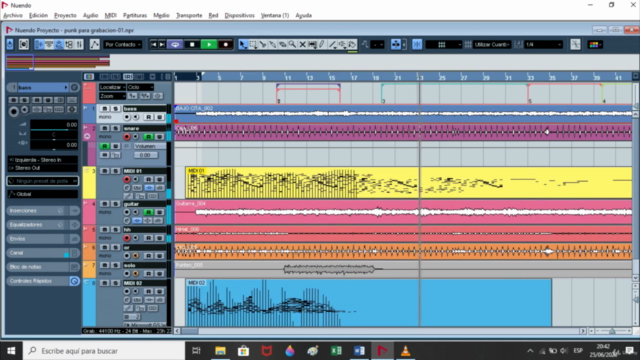This screenshot has width=640, height=360.
Task: Click the green Play button
Action: tap(209, 44)
